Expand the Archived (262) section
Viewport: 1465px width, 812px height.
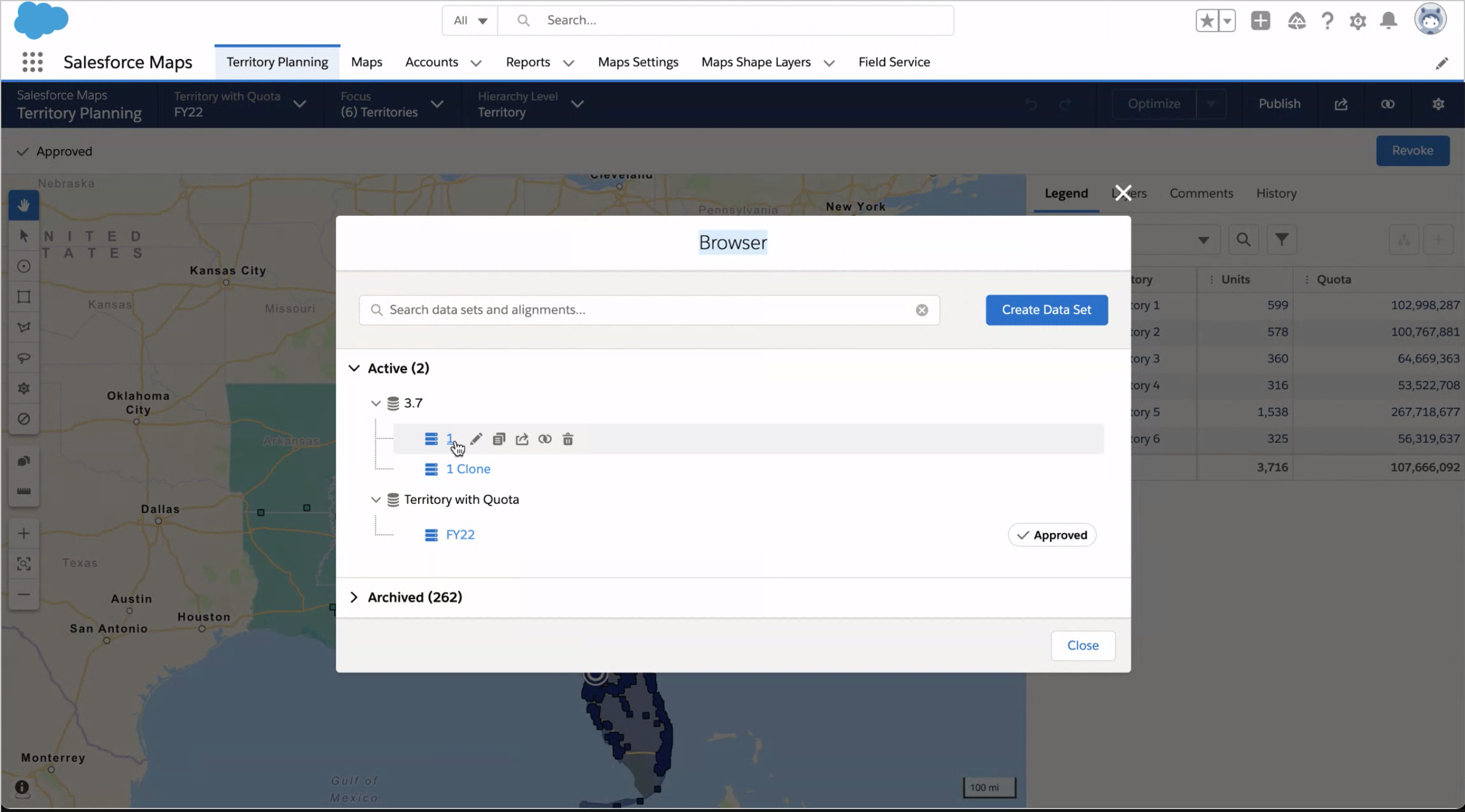[x=354, y=597]
